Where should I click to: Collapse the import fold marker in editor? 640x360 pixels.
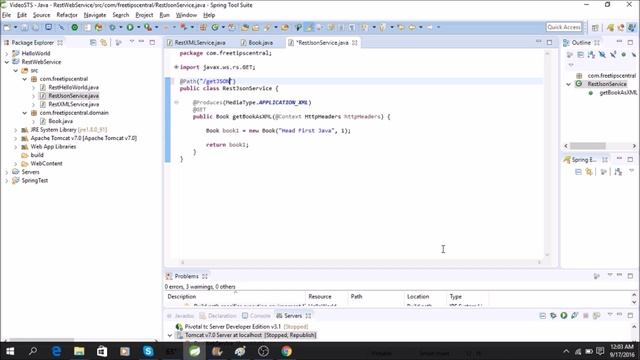pyautogui.click(x=176, y=67)
